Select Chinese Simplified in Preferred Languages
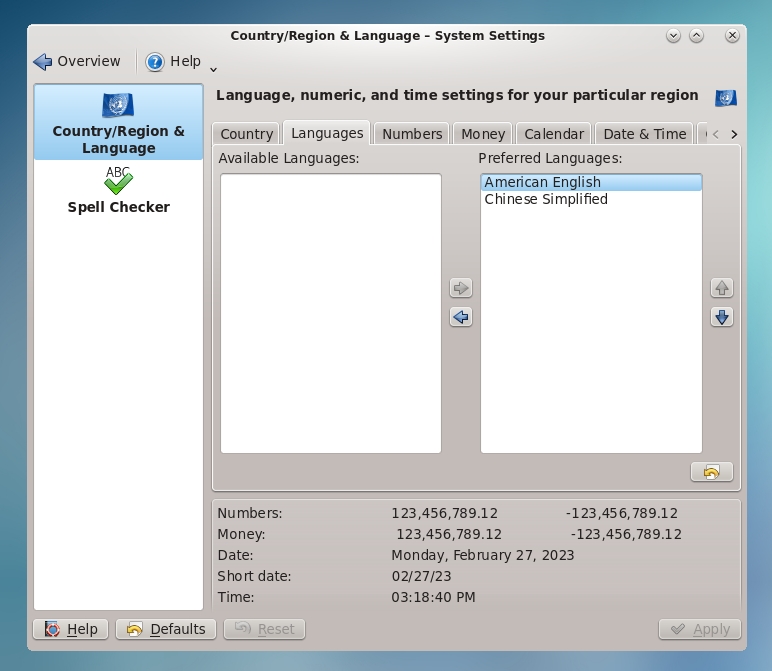 [546, 199]
